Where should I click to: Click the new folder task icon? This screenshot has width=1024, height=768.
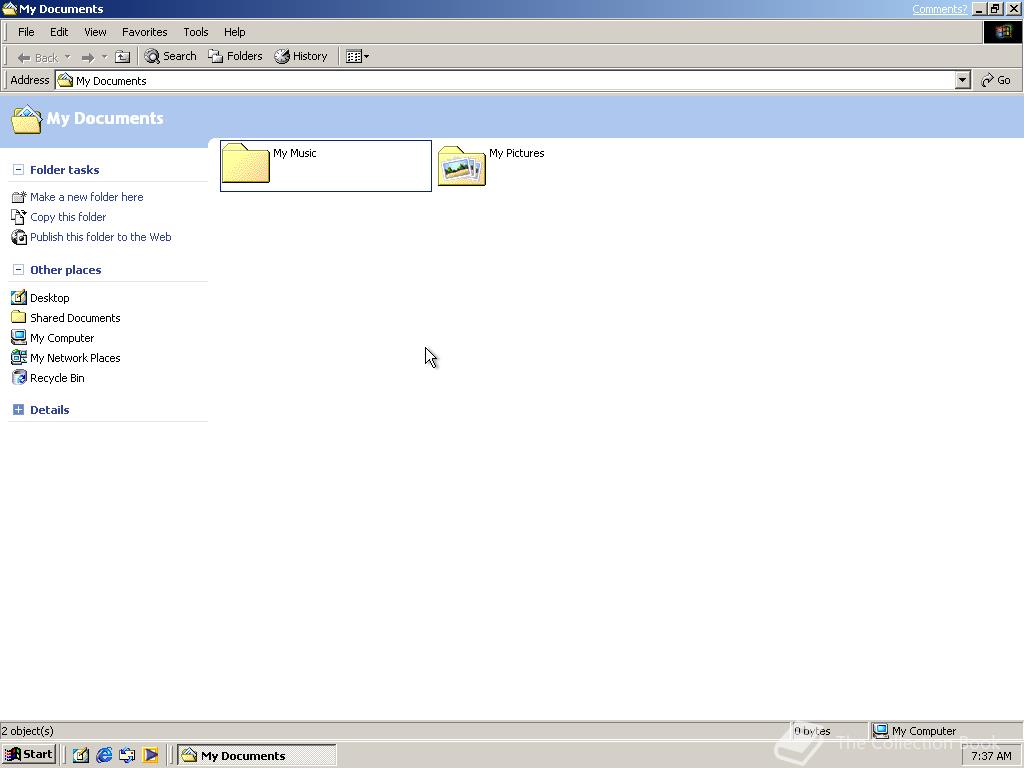pos(19,197)
